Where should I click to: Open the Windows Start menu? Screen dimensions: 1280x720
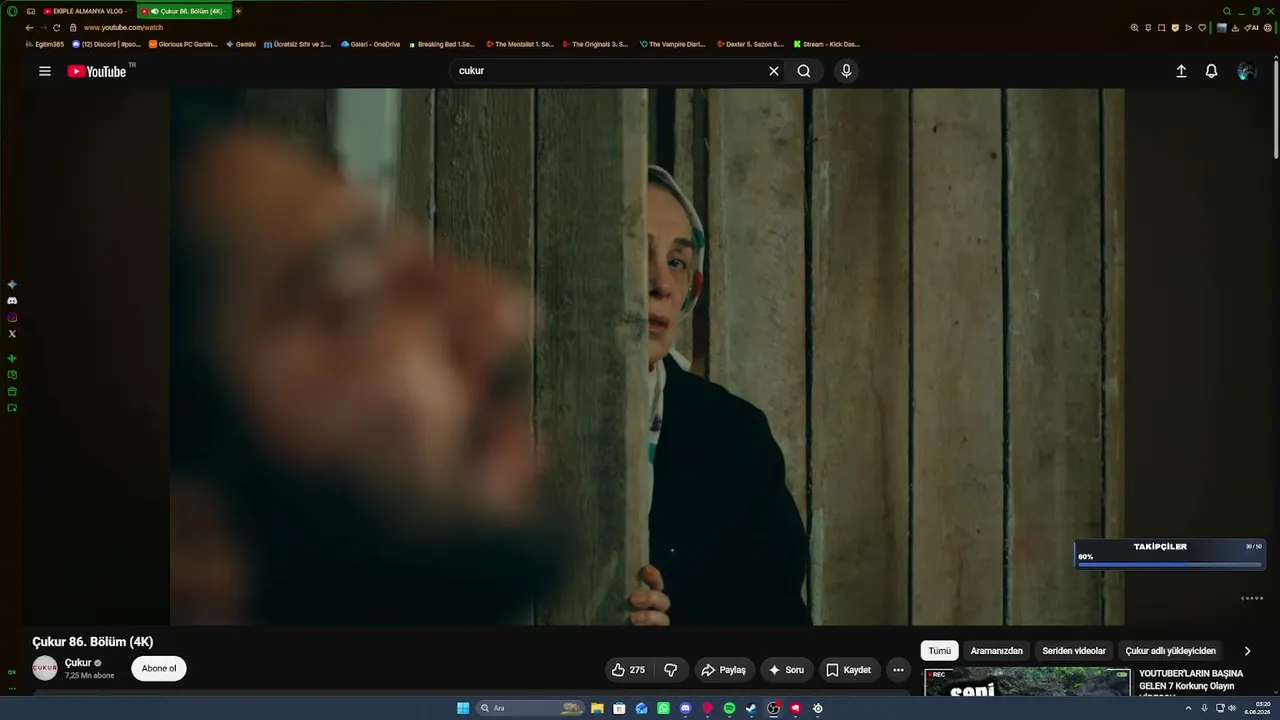coord(463,708)
